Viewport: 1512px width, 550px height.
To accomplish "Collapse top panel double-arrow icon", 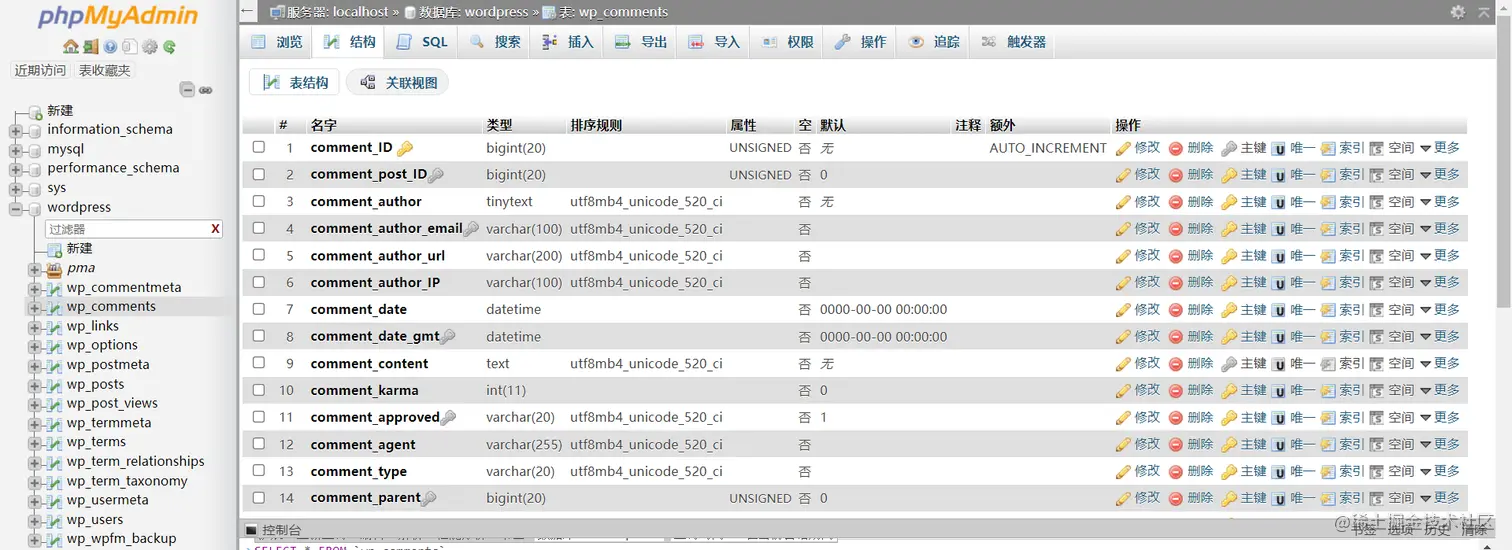I will [x=1485, y=12].
